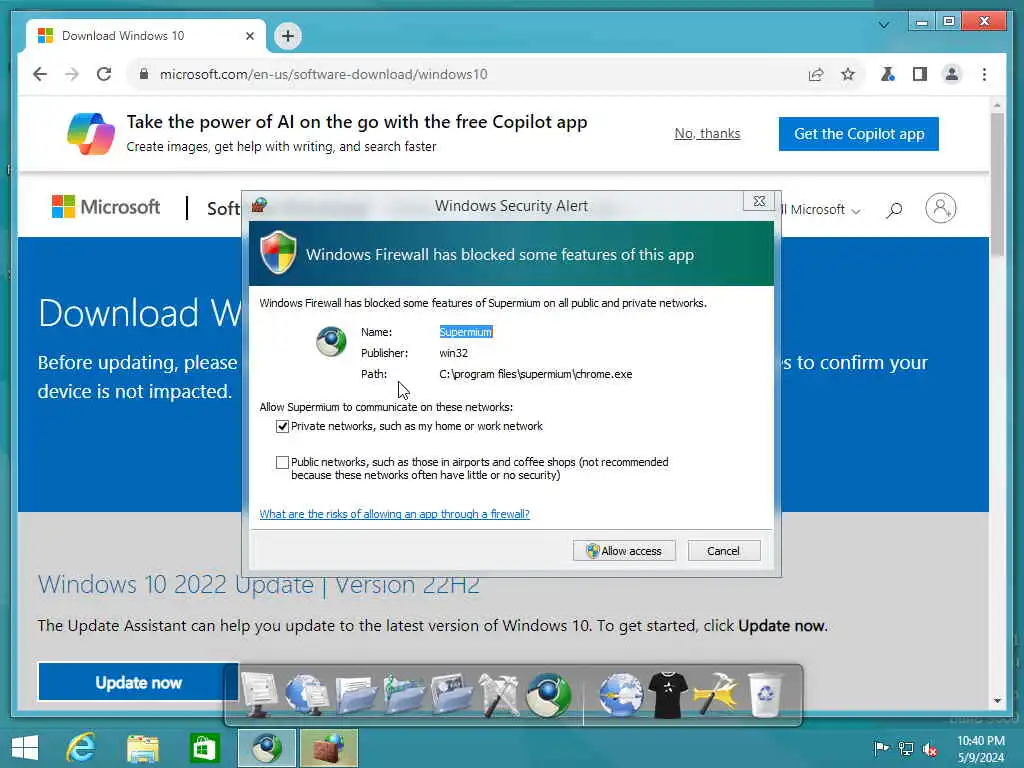This screenshot has height=768, width=1024.
Task: Click the Microsoft logo on the page
Action: pyautogui.click(x=106, y=207)
